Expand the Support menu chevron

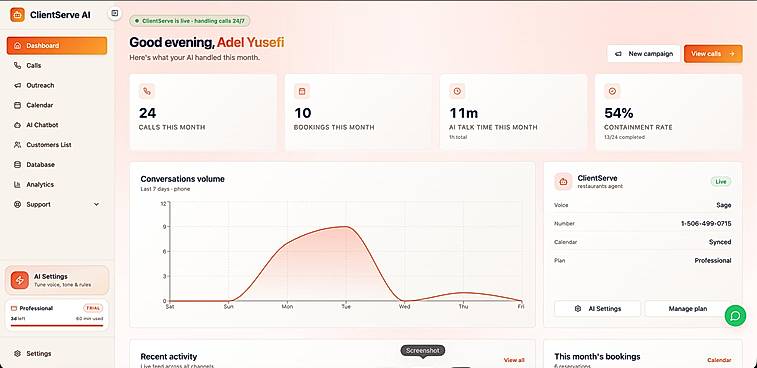click(96, 204)
